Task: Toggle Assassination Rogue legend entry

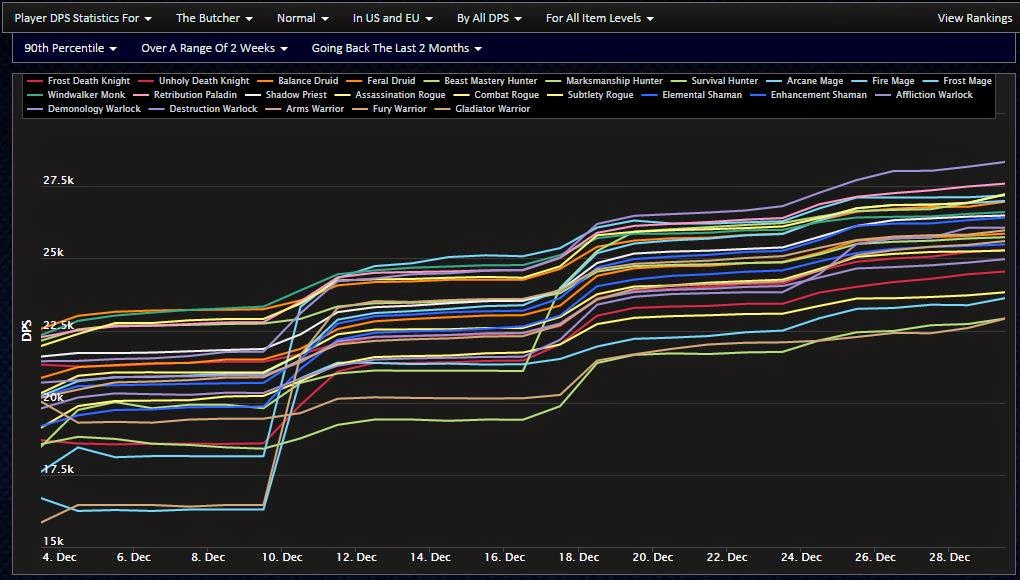Action: click(x=391, y=95)
